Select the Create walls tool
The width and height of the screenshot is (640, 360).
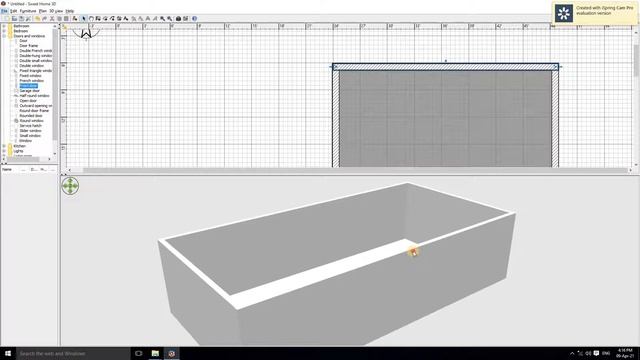click(98, 18)
